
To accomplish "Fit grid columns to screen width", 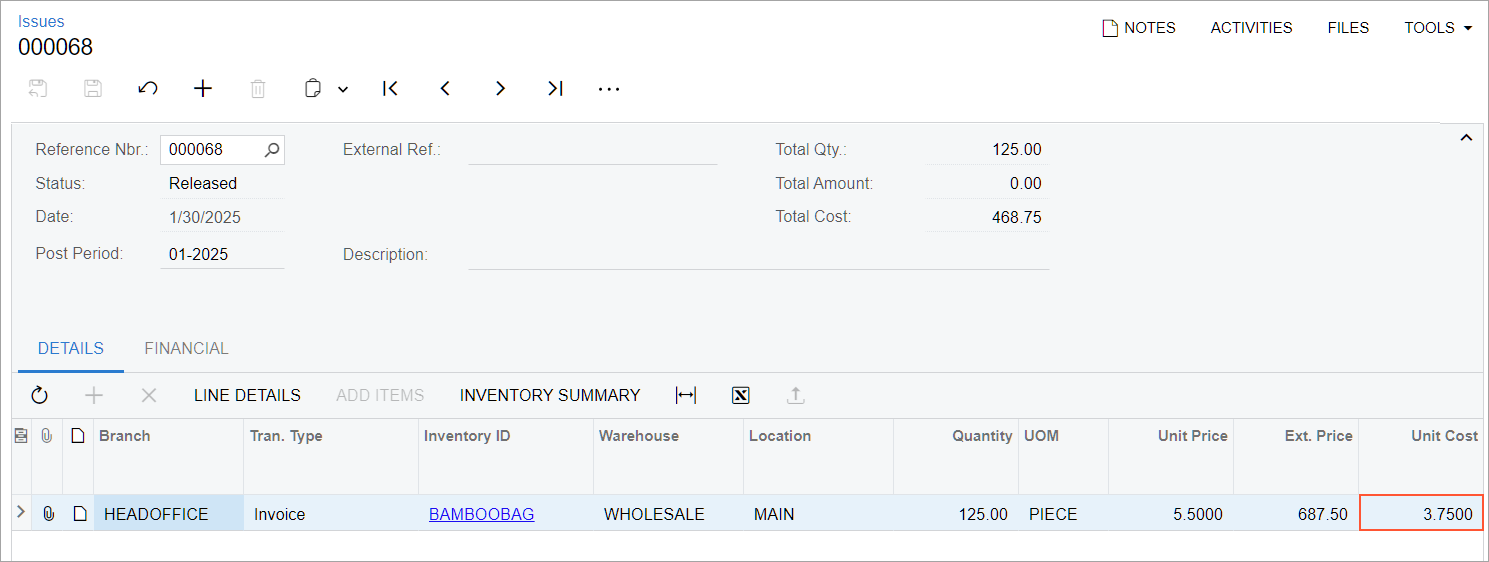I will tap(686, 395).
